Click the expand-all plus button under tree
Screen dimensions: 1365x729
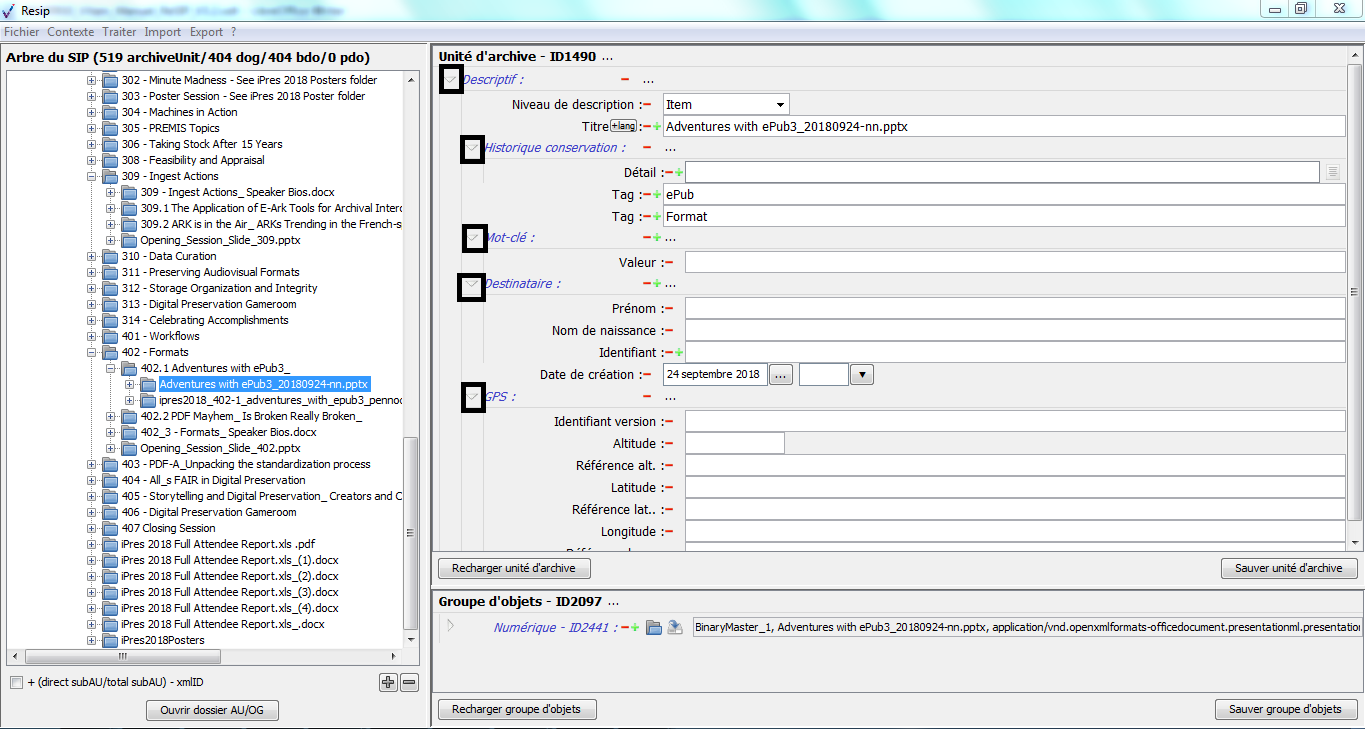pos(388,683)
